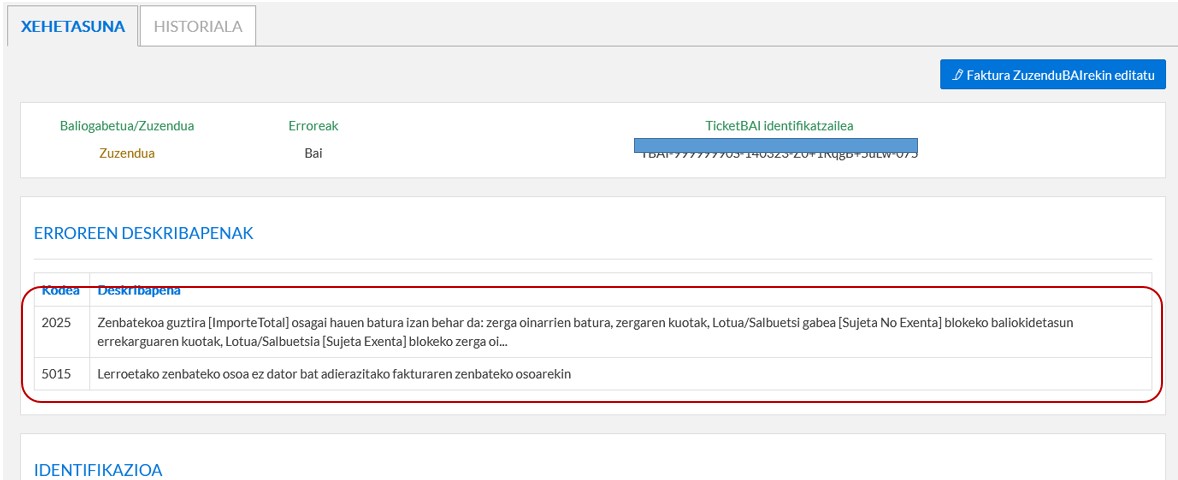Switch to the HISTORIALA tab
This screenshot has width=1178, height=480.
(198, 27)
